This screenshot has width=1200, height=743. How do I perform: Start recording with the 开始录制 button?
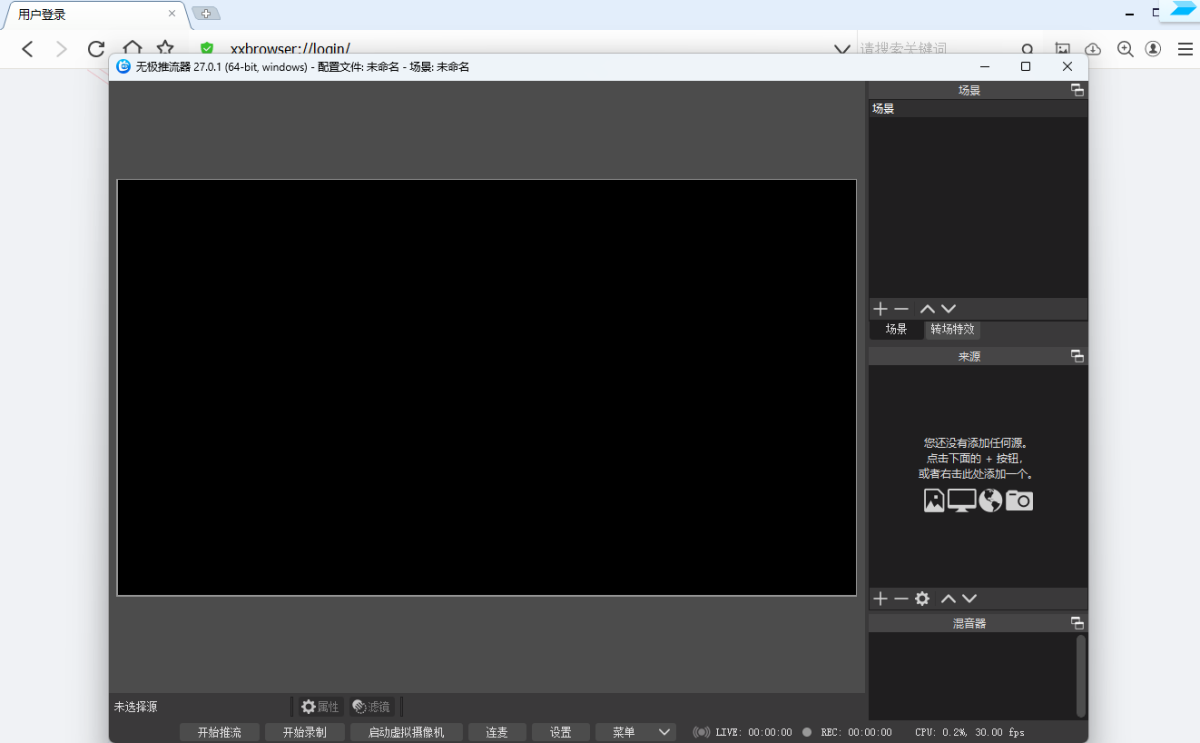click(x=304, y=732)
